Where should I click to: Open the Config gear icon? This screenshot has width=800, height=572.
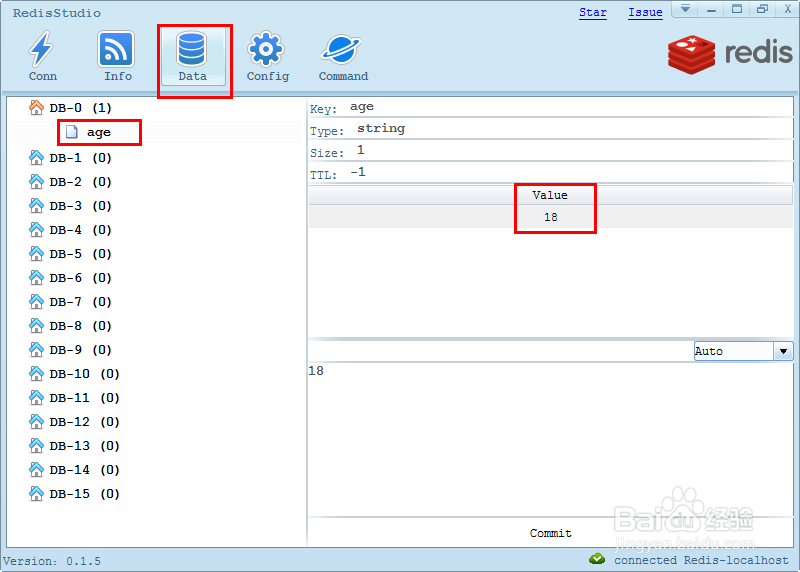(x=266, y=49)
